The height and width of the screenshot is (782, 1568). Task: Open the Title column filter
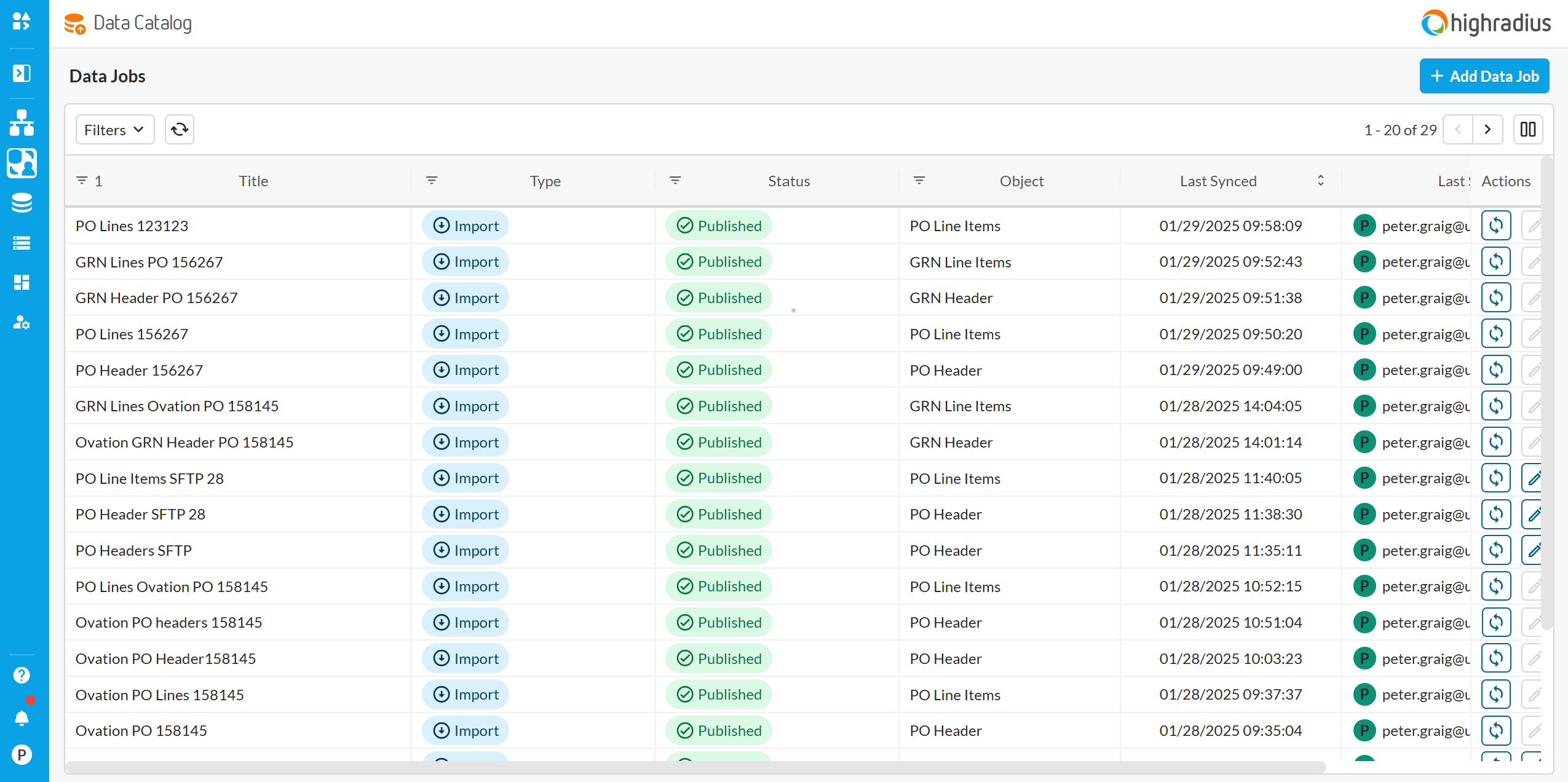click(82, 180)
